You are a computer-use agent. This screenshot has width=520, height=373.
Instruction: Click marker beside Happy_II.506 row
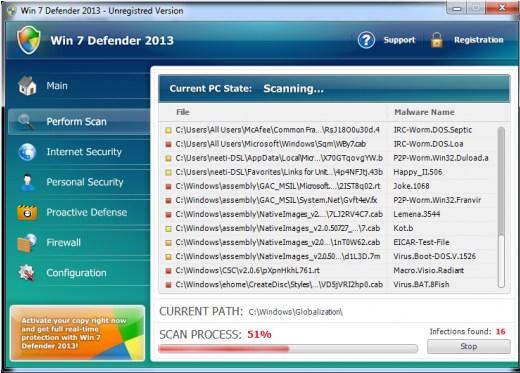pyautogui.click(x=168, y=172)
